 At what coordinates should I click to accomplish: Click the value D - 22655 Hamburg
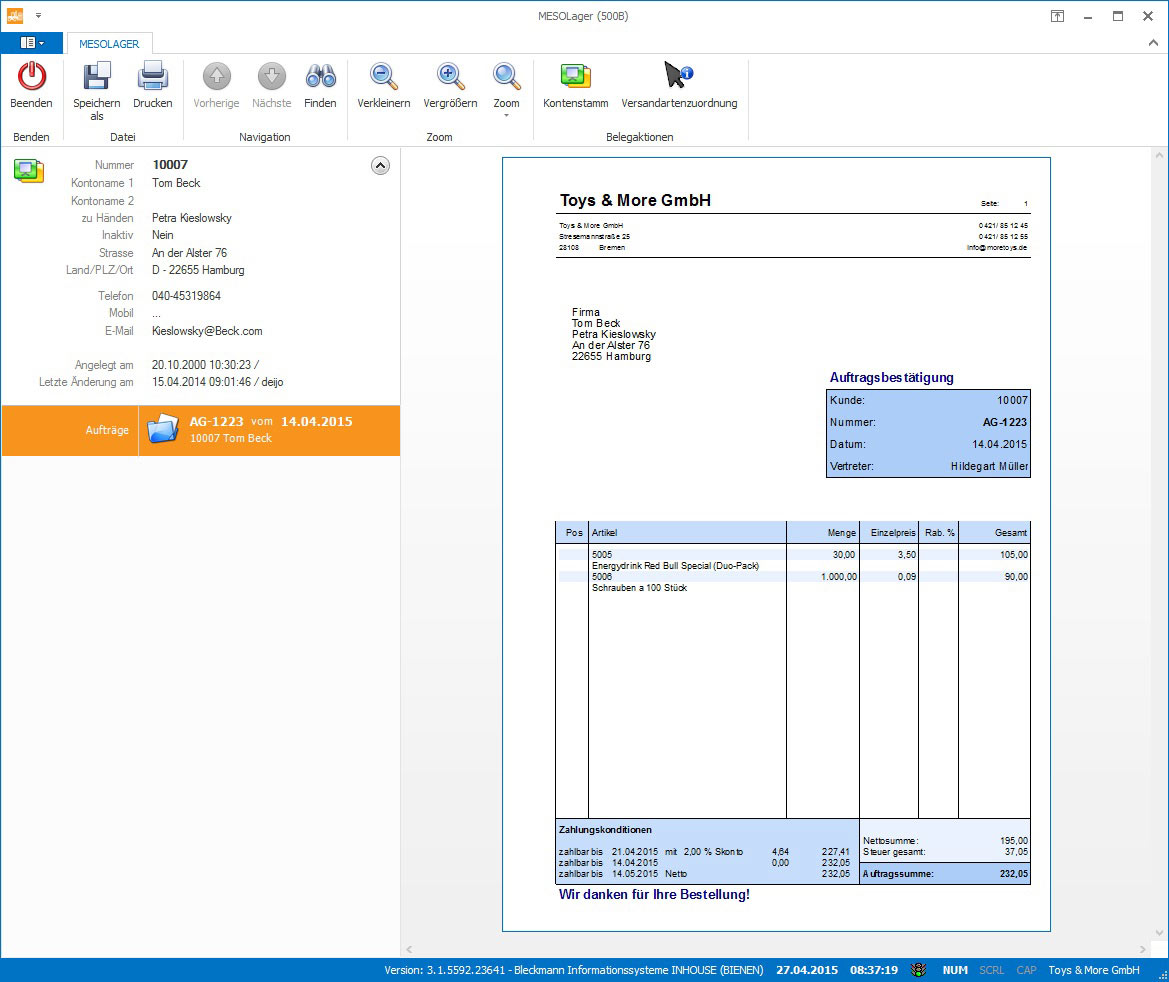pyautogui.click(x=198, y=270)
